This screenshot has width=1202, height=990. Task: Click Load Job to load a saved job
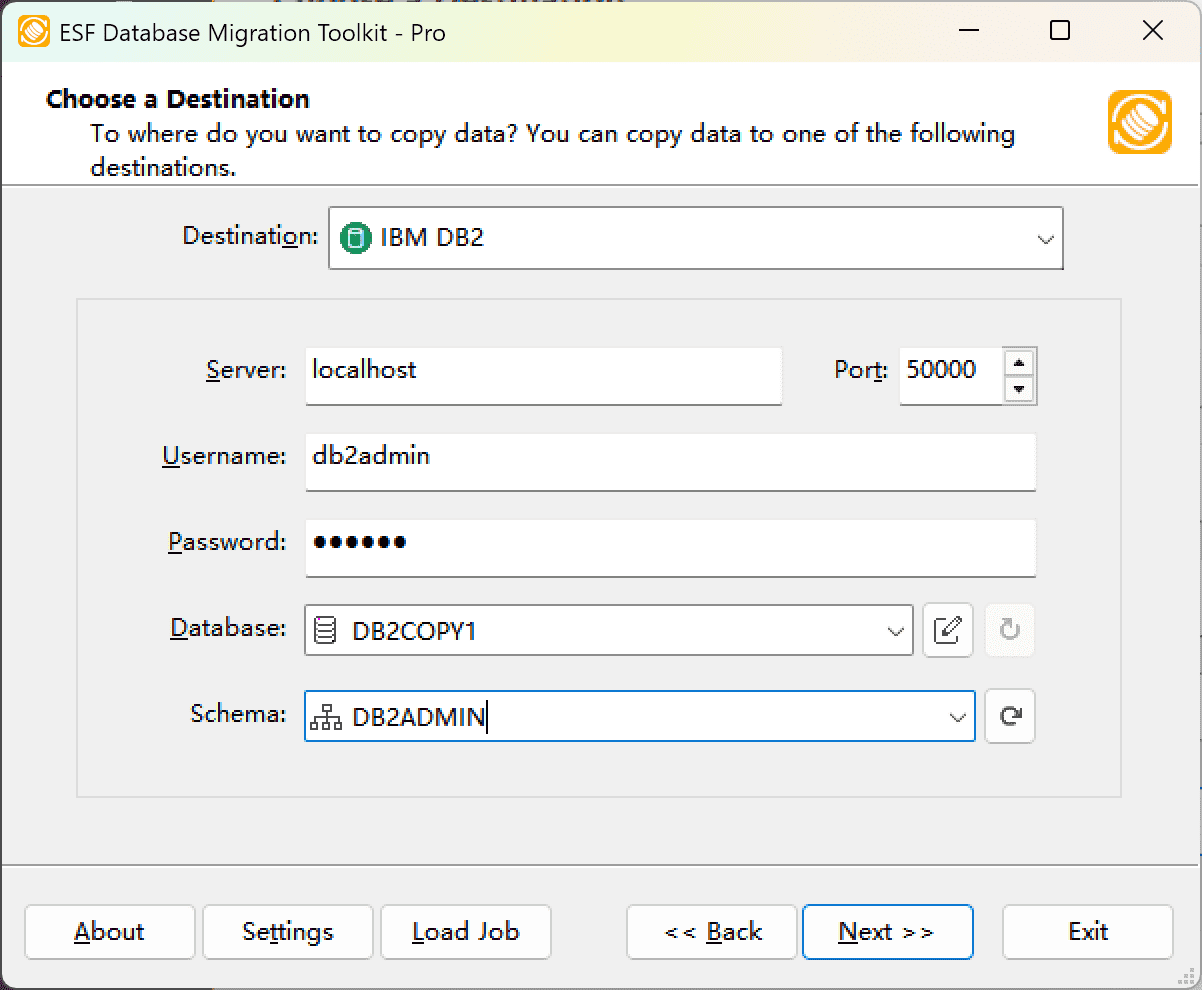tap(465, 931)
